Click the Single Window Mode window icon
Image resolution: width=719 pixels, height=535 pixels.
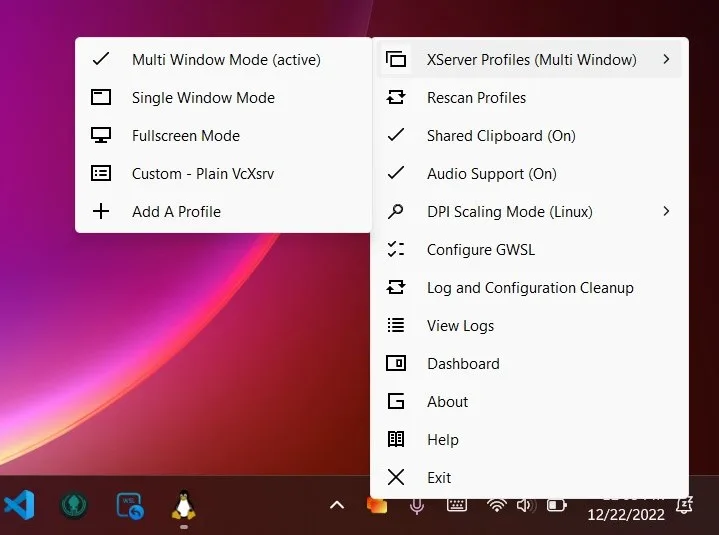click(x=101, y=97)
